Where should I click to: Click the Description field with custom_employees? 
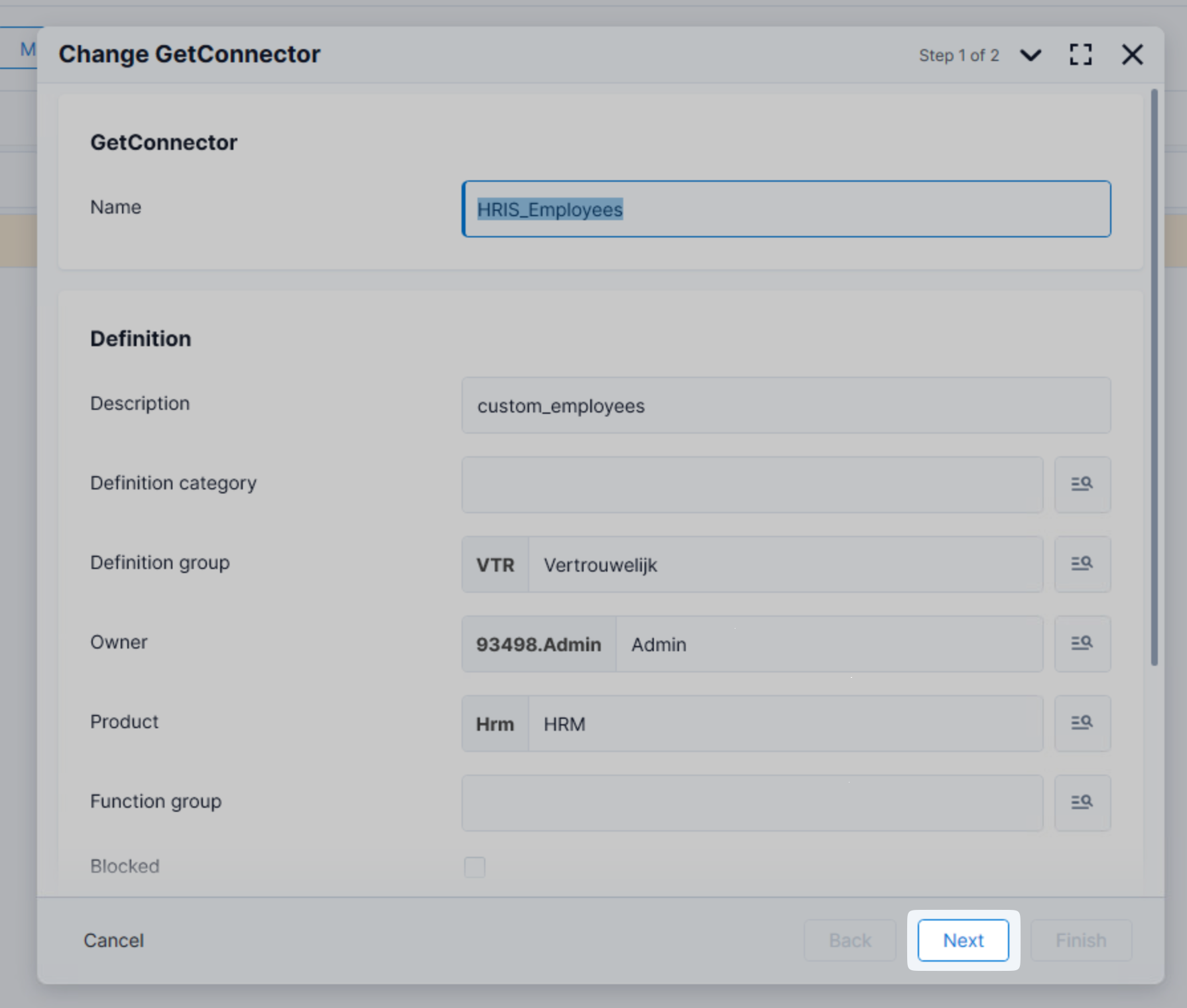pyautogui.click(x=786, y=405)
